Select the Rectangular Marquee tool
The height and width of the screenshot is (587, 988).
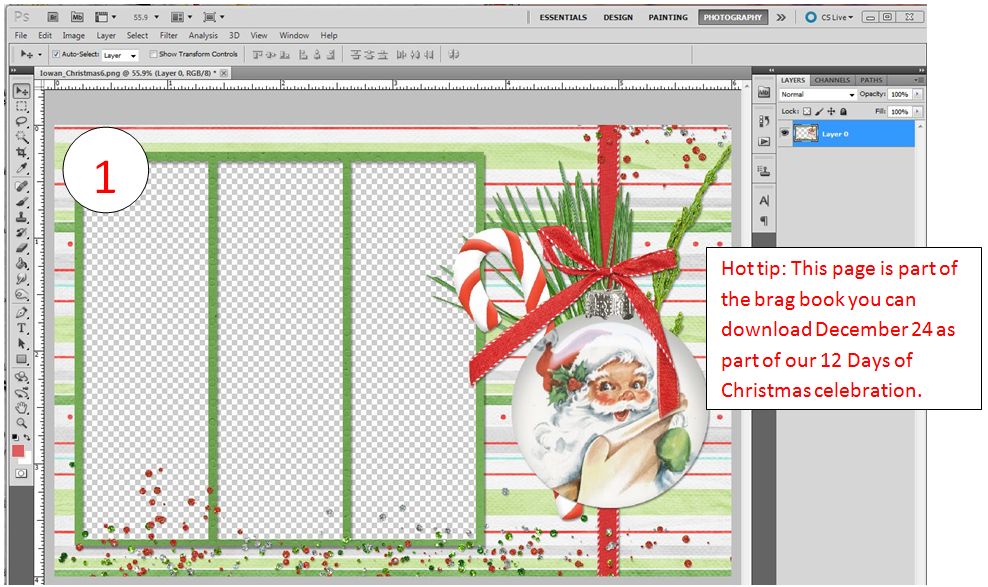(21, 106)
